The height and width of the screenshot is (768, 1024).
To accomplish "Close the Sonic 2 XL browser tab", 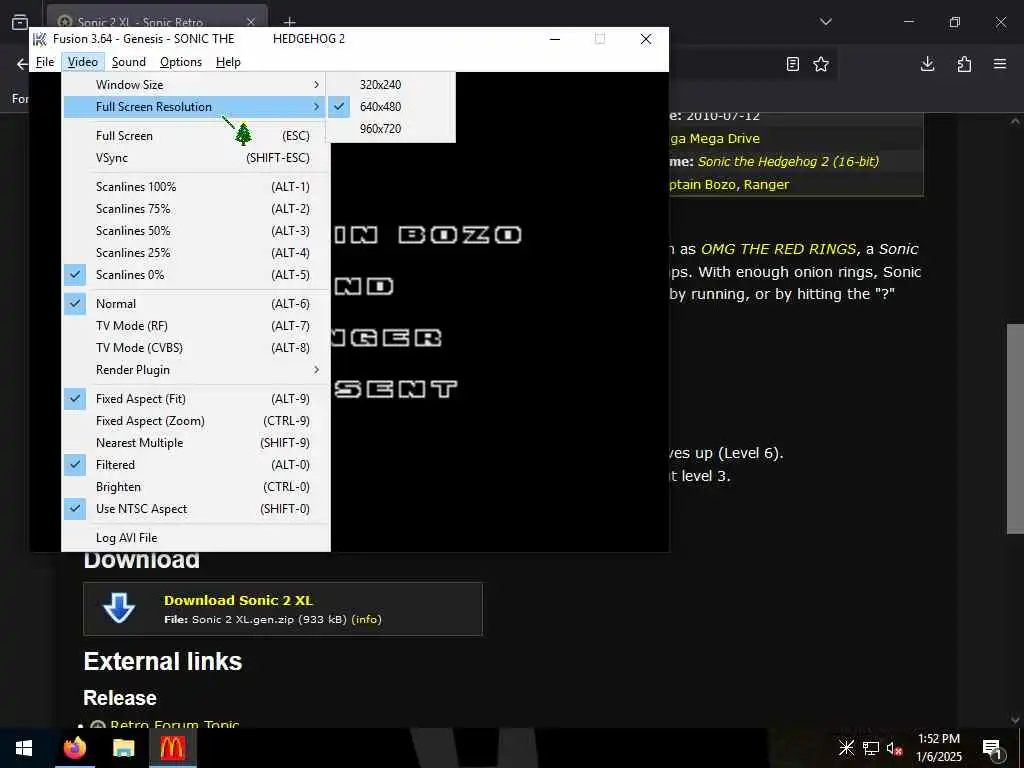I will click(251, 22).
